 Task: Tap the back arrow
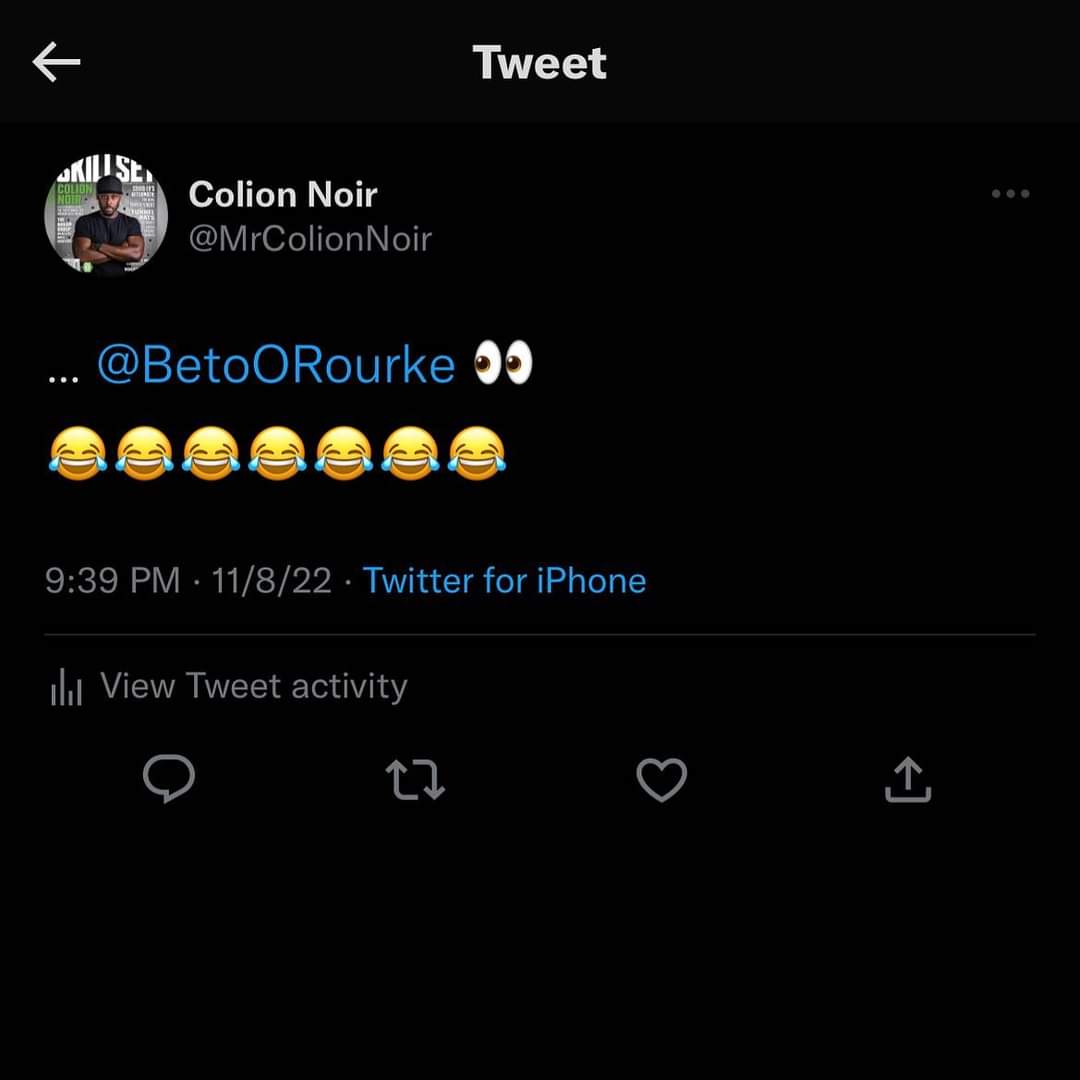[x=56, y=63]
